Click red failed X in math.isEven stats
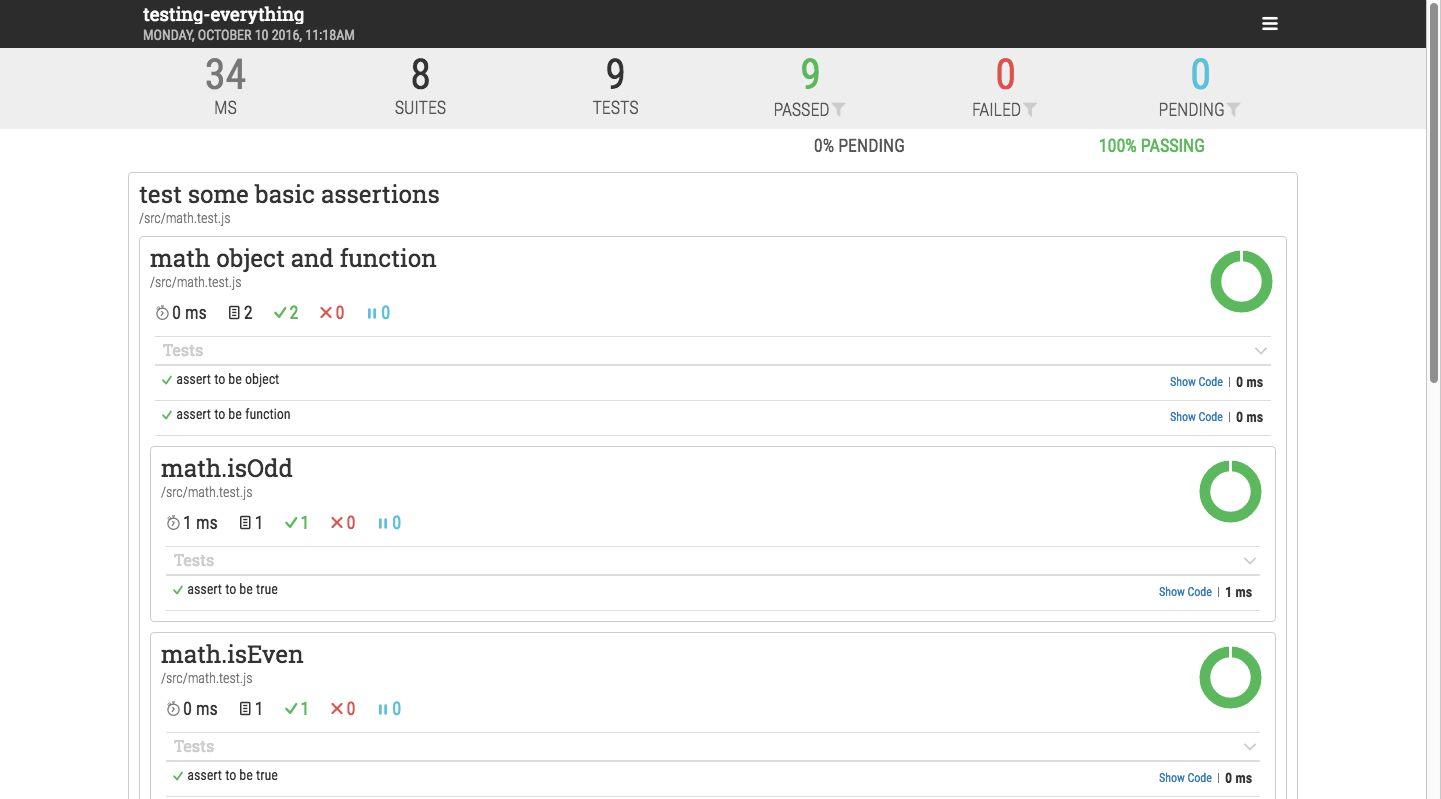The height and width of the screenshot is (799, 1441). click(336, 709)
